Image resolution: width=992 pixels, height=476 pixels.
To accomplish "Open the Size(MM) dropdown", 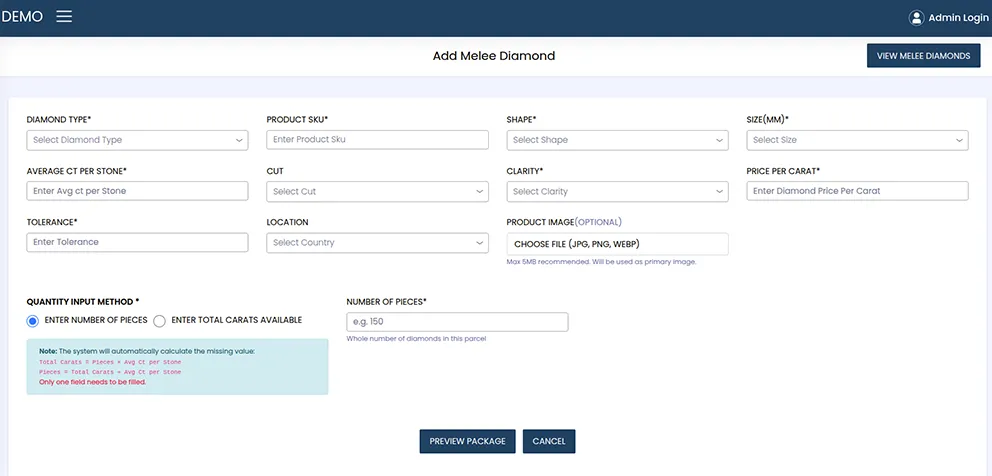I will click(x=857, y=140).
